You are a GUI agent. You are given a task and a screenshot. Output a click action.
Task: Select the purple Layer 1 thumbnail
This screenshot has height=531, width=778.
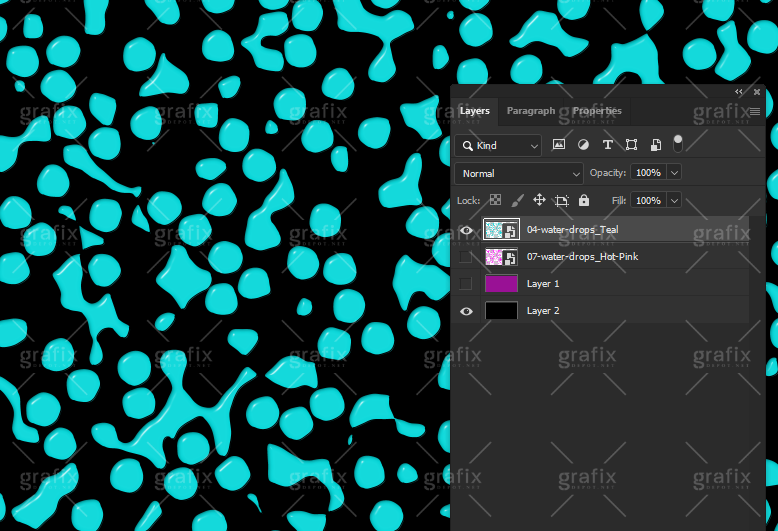click(501, 284)
